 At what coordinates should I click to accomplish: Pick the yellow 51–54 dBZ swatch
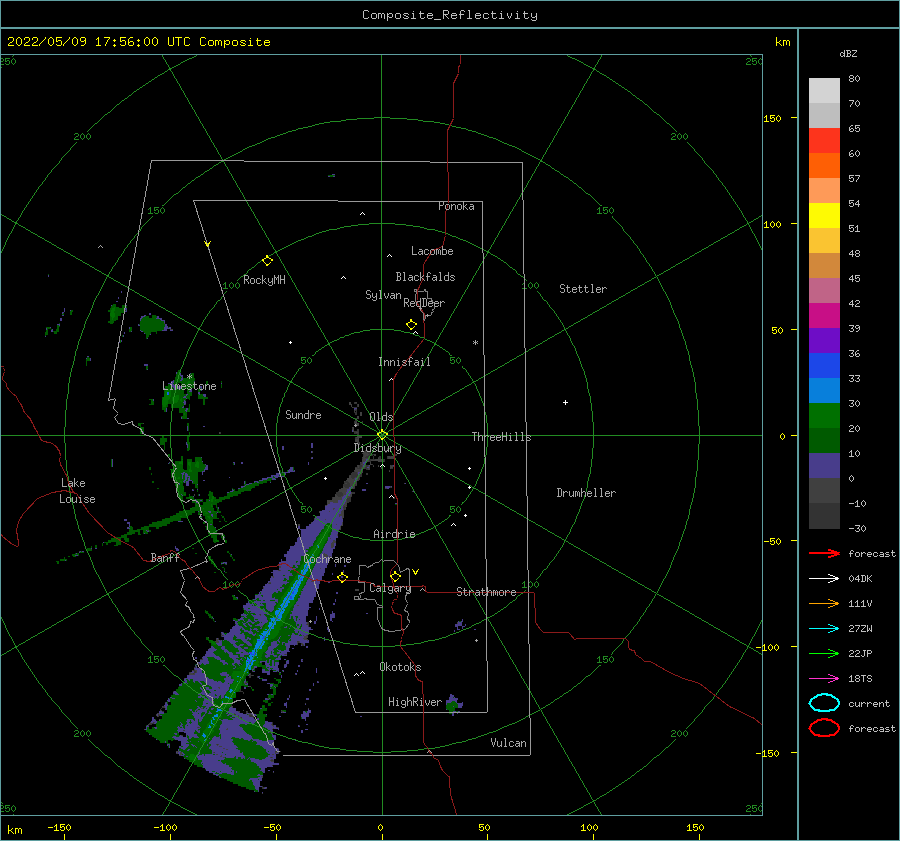coord(824,216)
